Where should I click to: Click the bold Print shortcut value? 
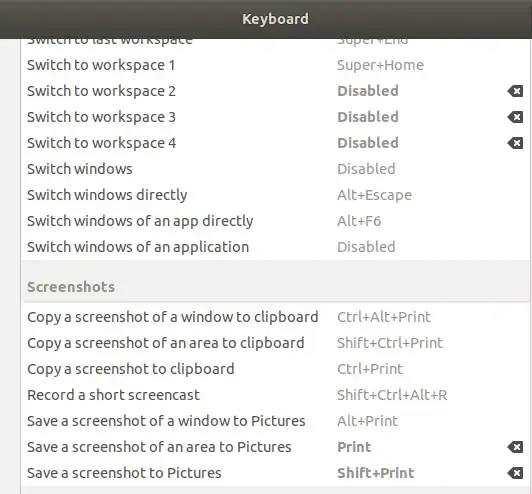coord(354,447)
